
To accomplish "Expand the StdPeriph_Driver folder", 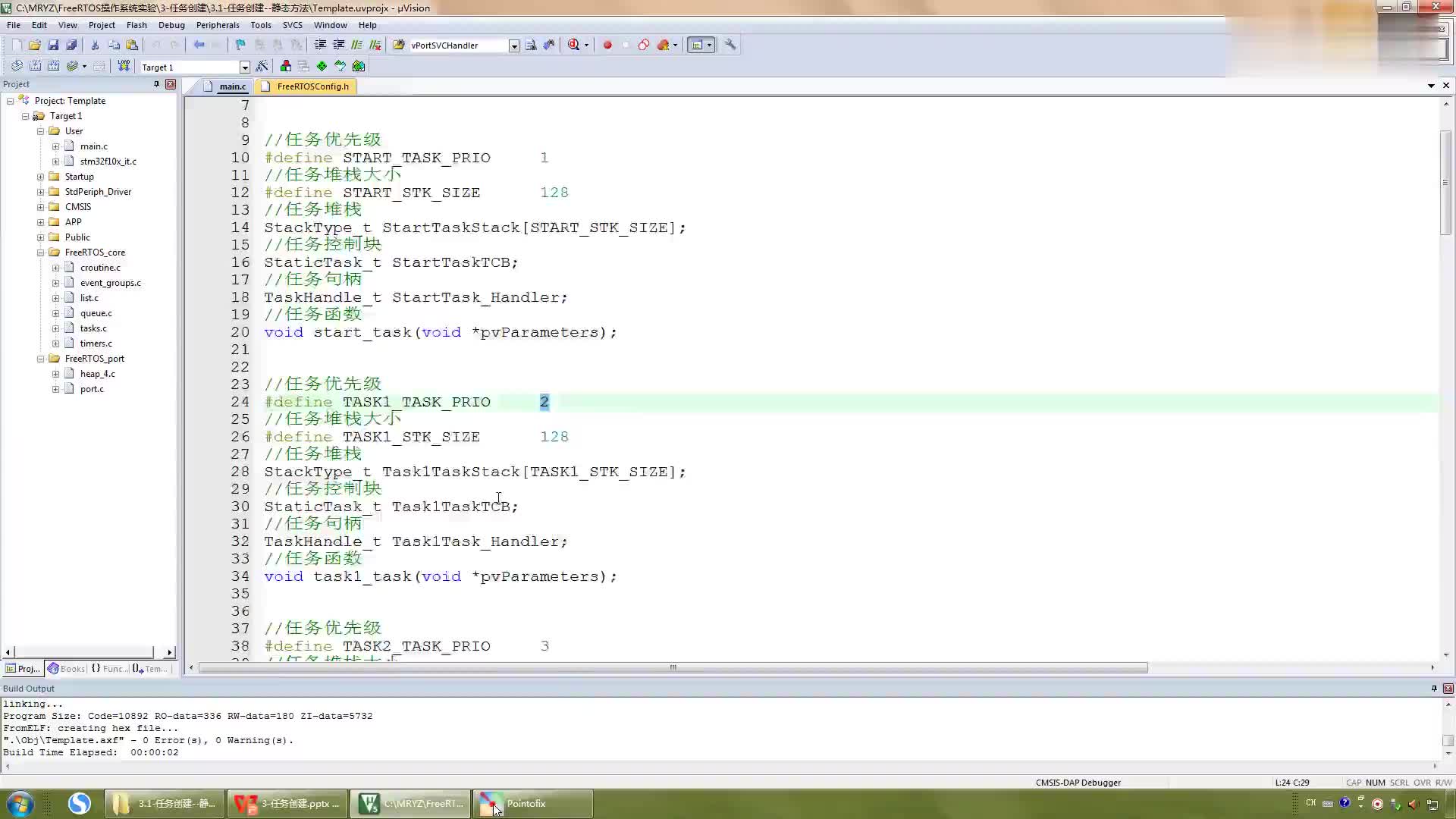I will [40, 192].
